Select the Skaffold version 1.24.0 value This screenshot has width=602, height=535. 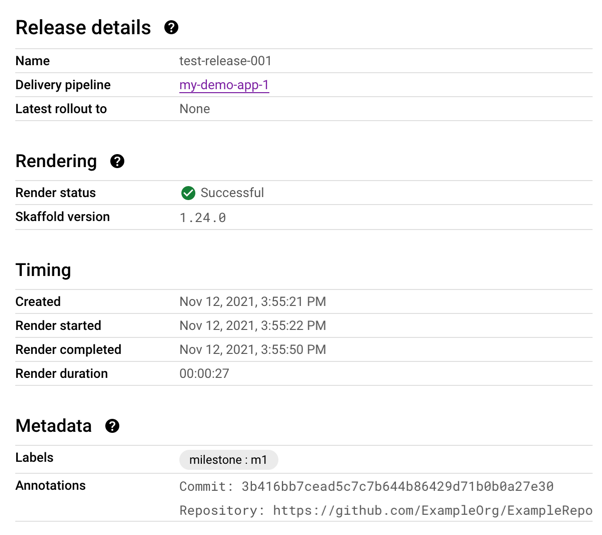203,217
